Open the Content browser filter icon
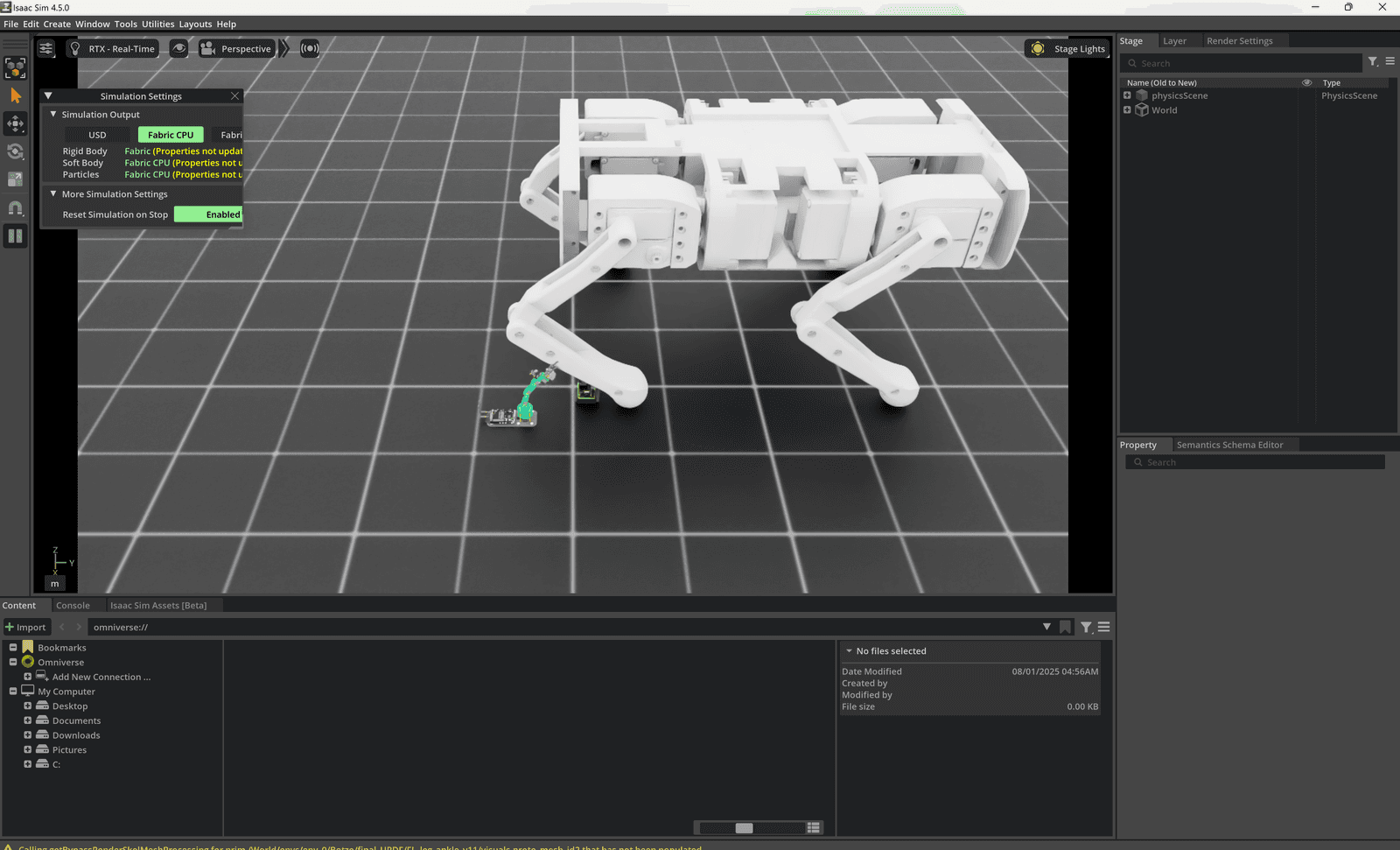This screenshot has height=850, width=1400. click(1086, 627)
